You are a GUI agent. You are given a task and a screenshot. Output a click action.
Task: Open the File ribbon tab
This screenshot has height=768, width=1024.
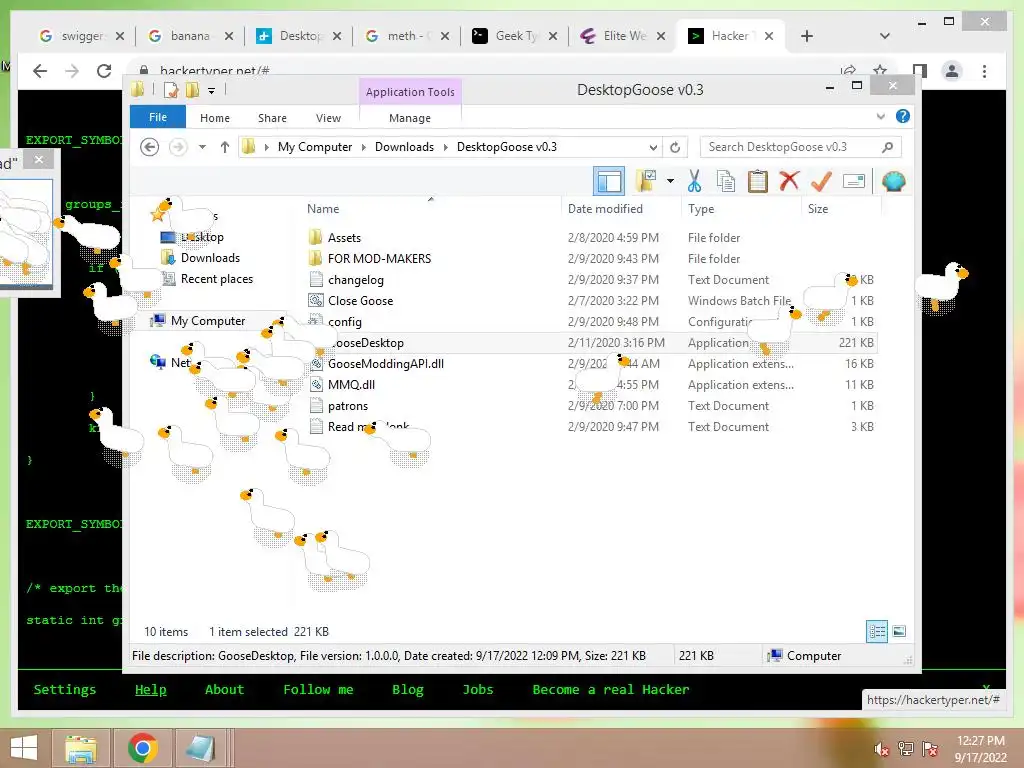[158, 117]
